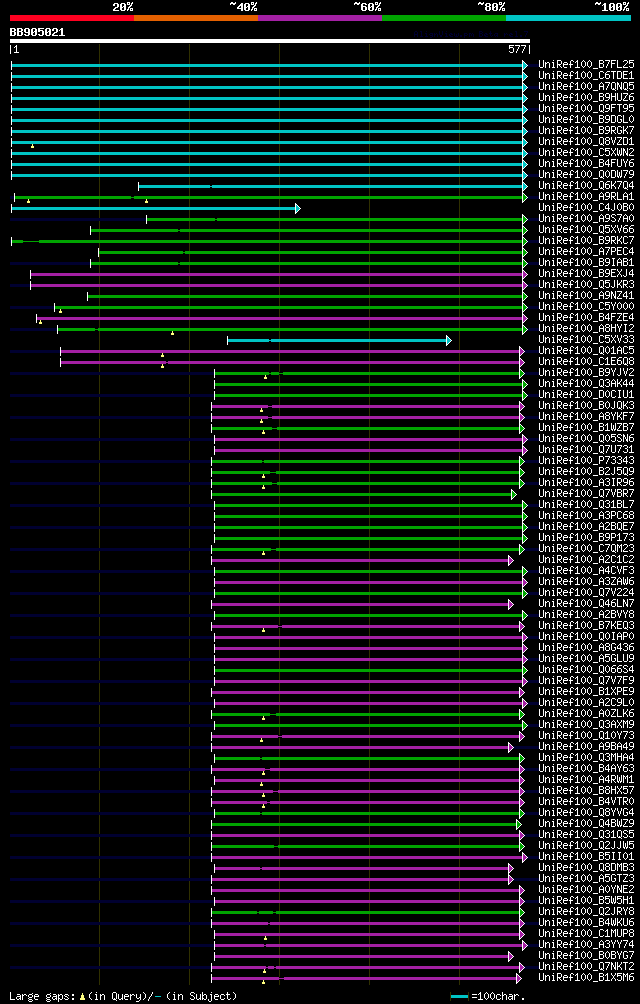Open hit UniRef100_C5XWN2

586,152
